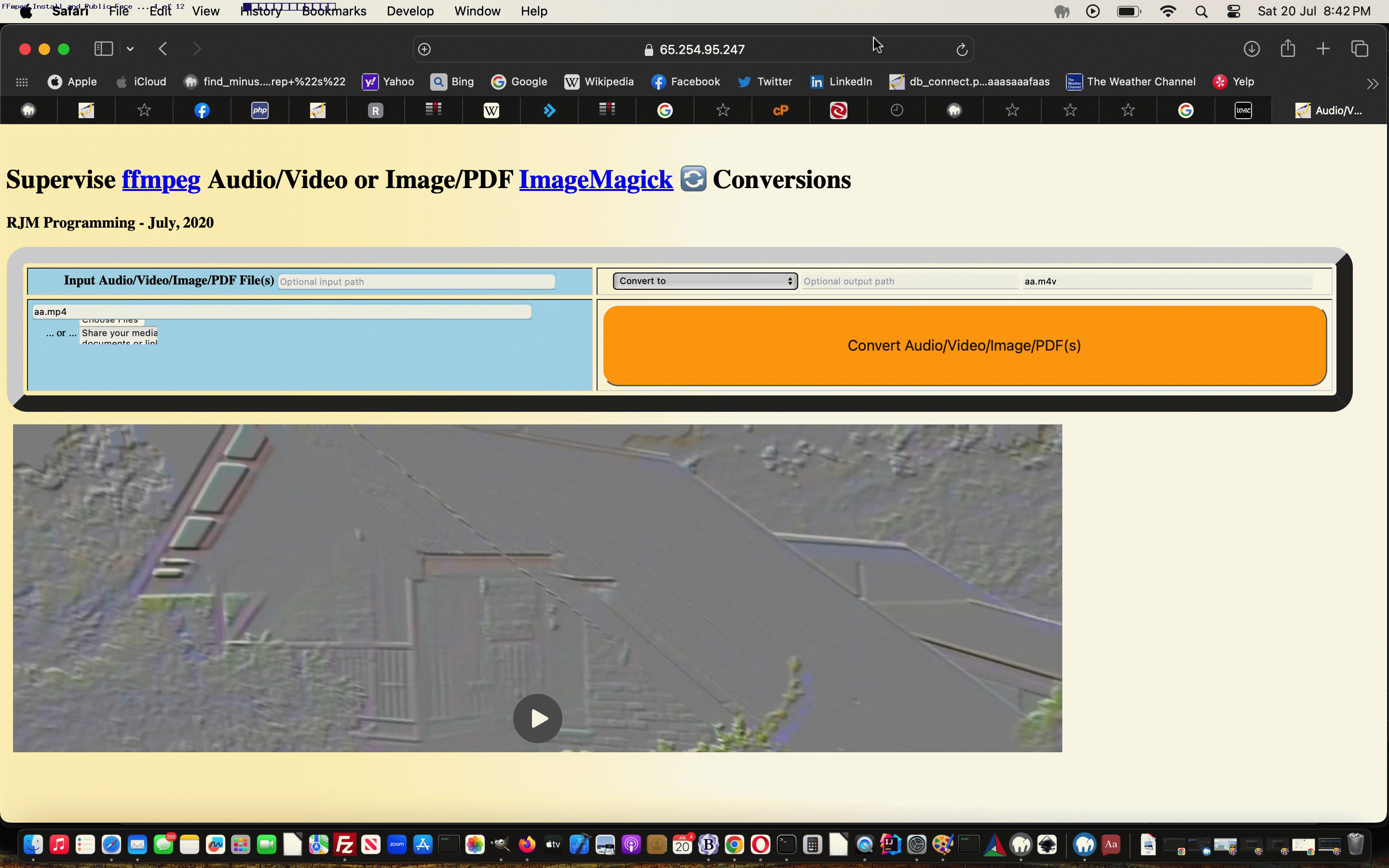This screenshot has width=1389, height=868.
Task: Open the Bookmarks menu
Action: pyautogui.click(x=334, y=11)
